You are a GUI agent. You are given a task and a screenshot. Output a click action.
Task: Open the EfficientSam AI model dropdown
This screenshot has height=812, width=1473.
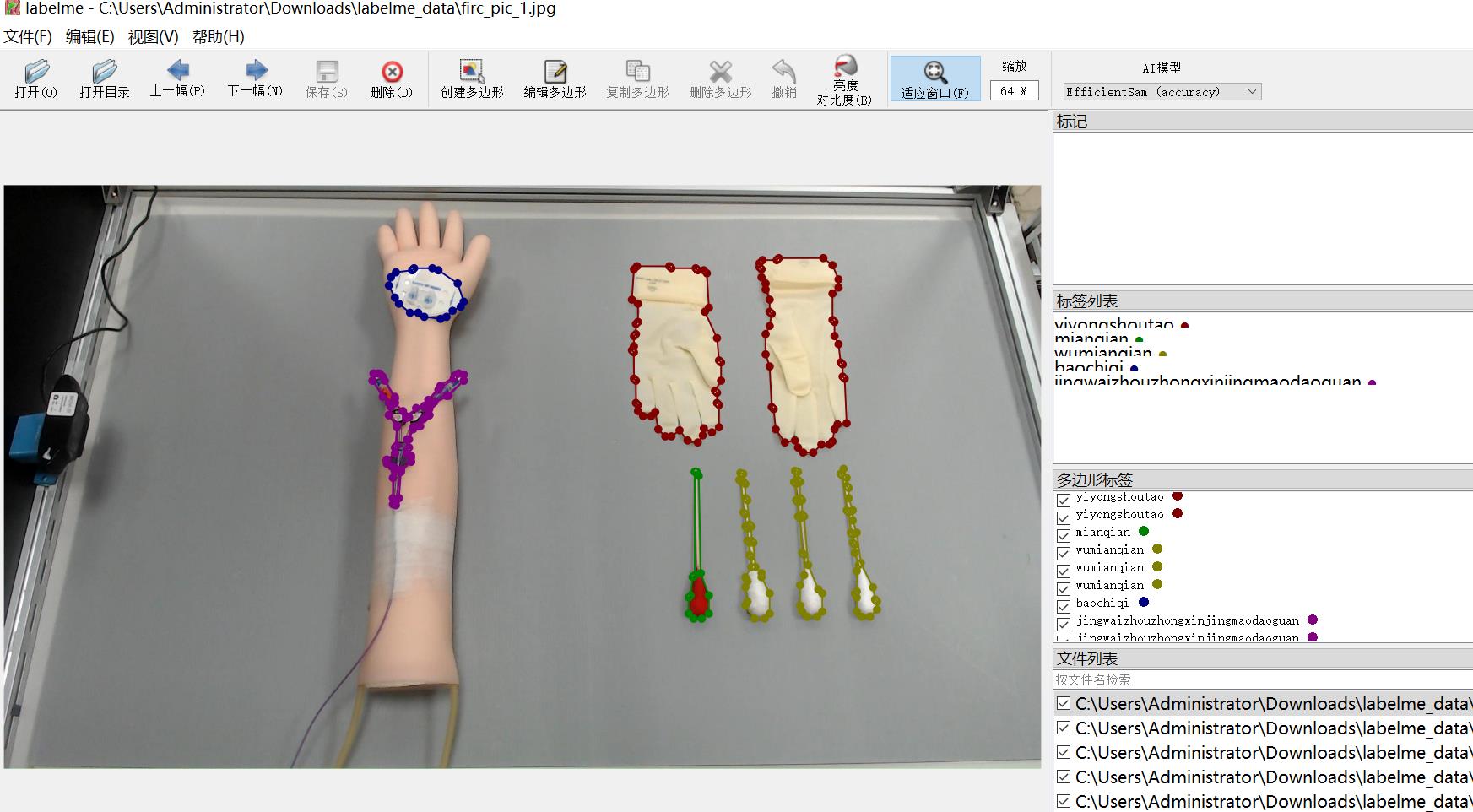(1162, 91)
